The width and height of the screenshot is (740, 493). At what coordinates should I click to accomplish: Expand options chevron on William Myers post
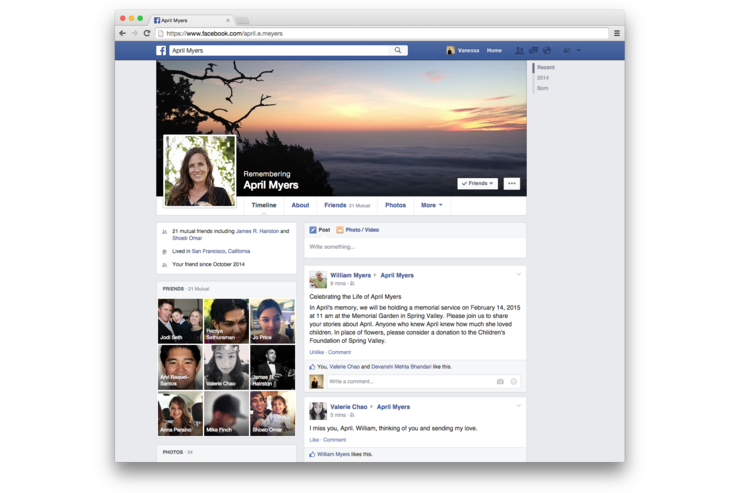tap(518, 274)
